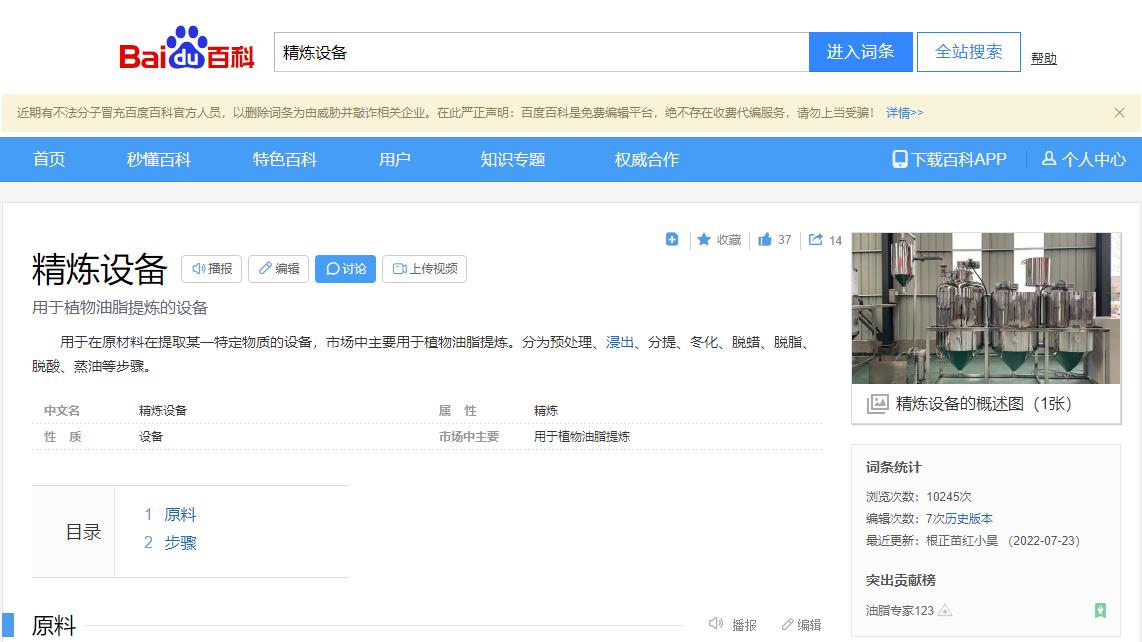This screenshot has height=642, width=1142.
Task: Dismiss the scam warning banner with the × icon
Action: 1120,113
